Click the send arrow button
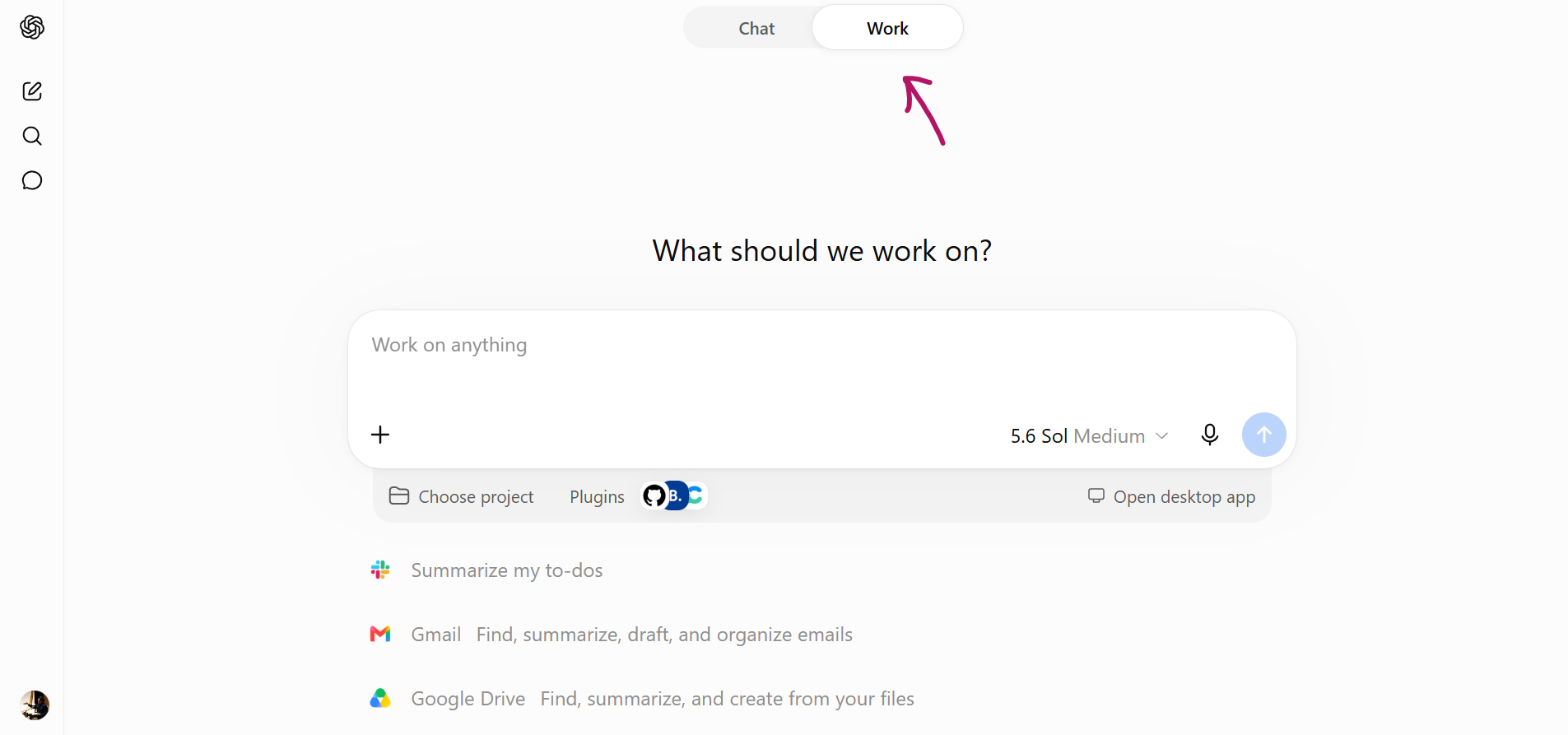 click(x=1264, y=435)
